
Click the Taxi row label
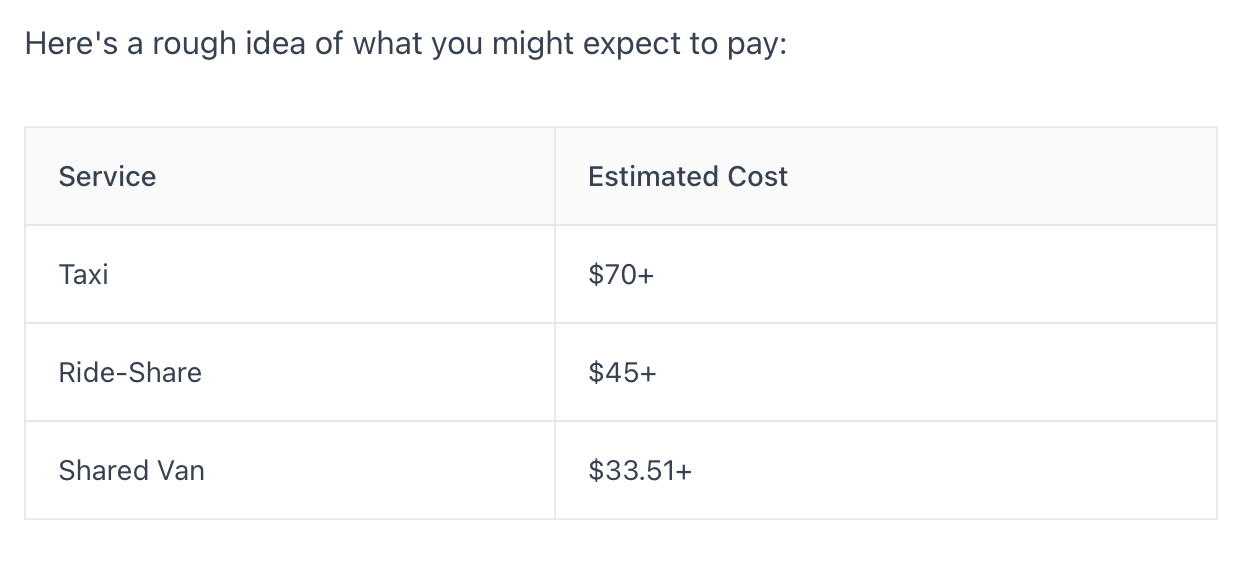(83, 274)
